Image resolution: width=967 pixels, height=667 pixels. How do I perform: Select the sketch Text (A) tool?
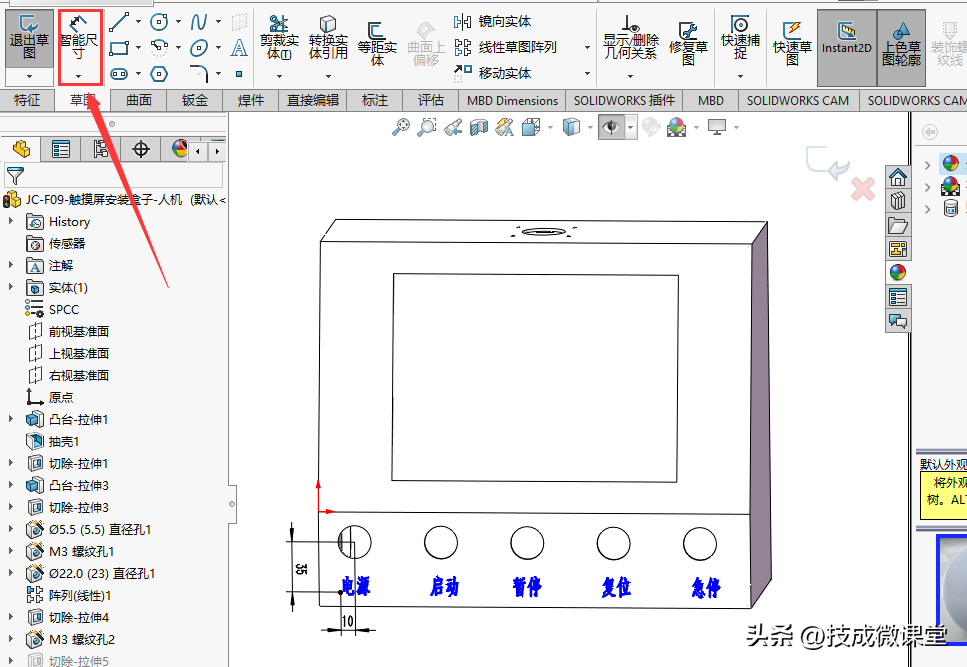239,47
